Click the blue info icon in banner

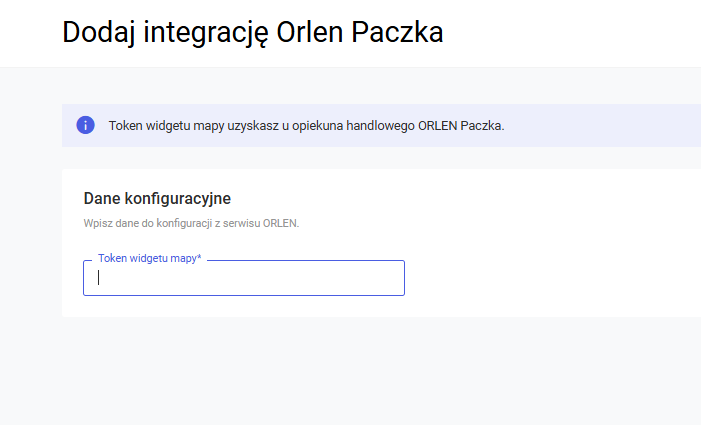coord(86,125)
